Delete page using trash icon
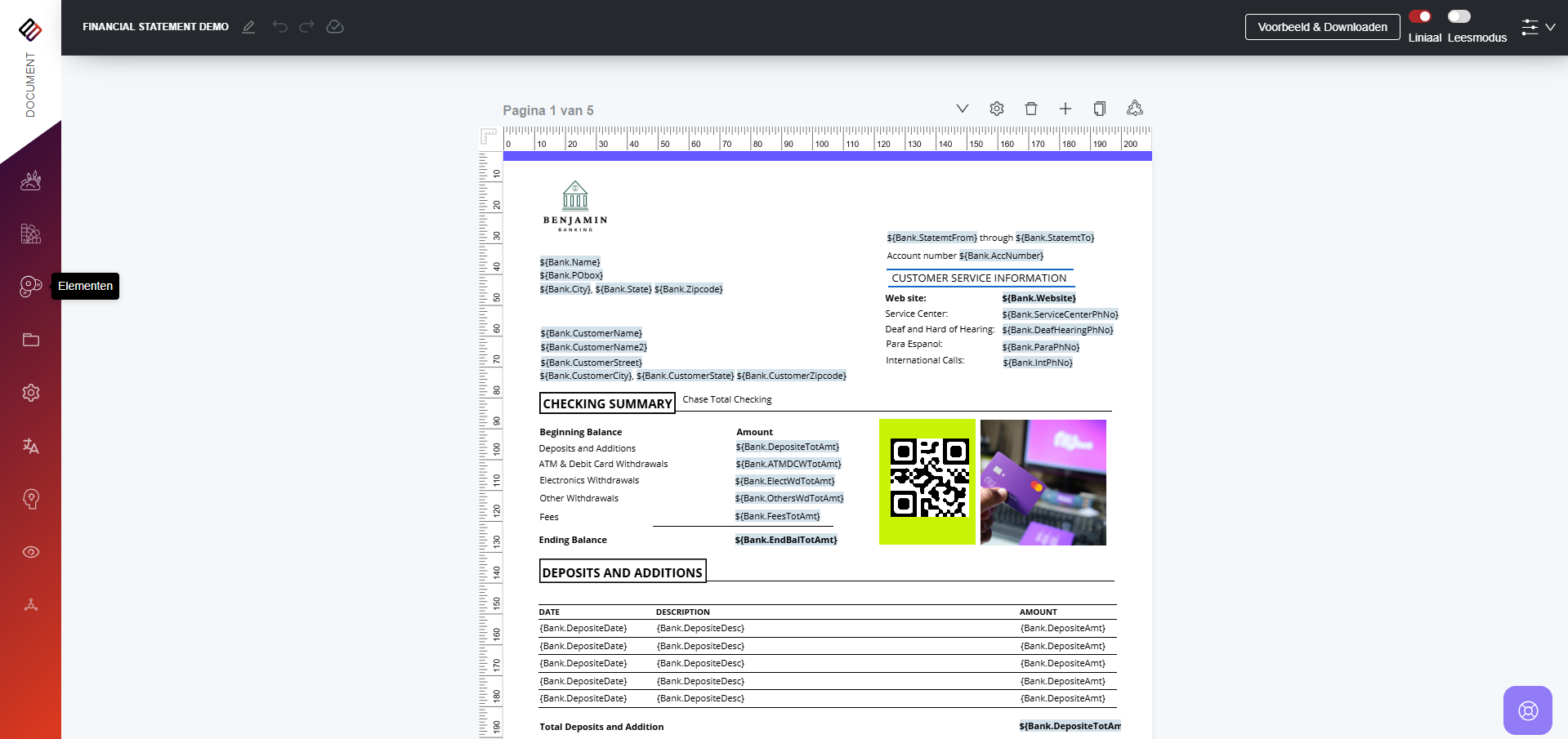Screen dimensions: 1568x739 point(1031,109)
